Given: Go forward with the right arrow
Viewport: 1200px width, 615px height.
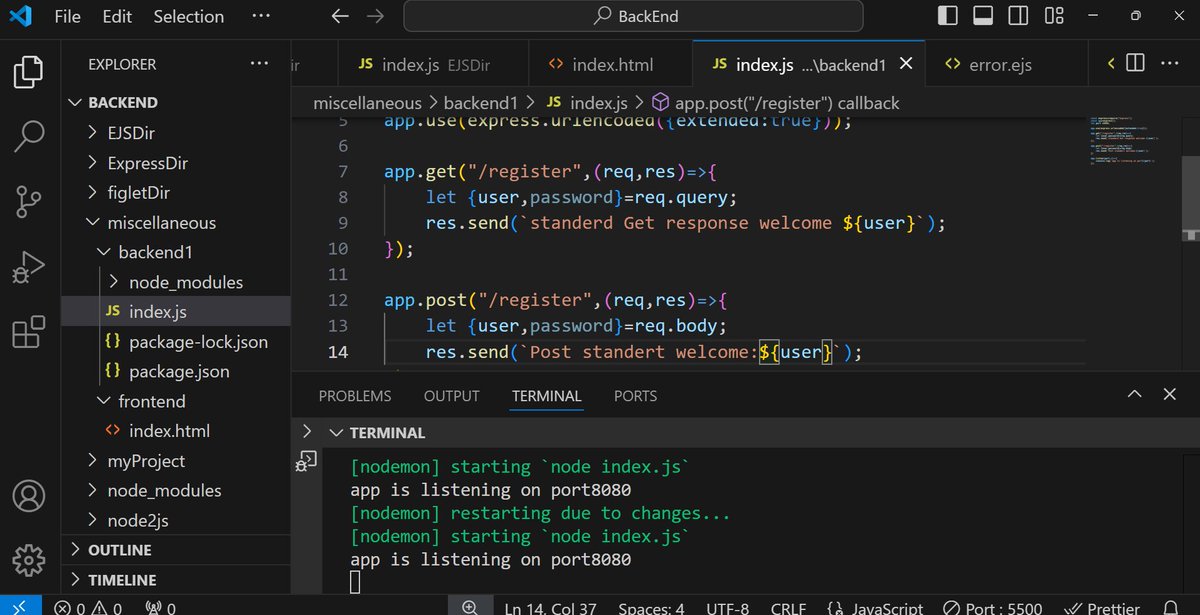Looking at the screenshot, I should 375,16.
